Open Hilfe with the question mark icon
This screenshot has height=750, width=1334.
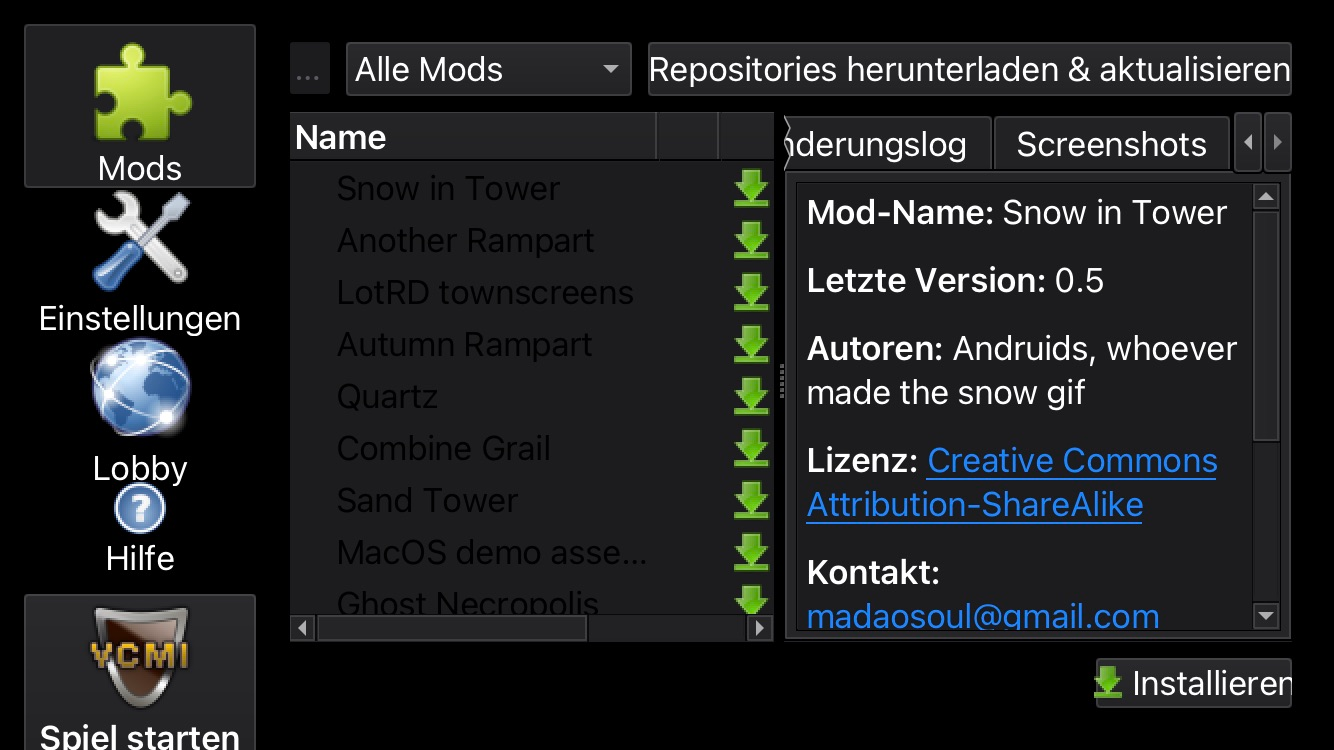click(x=140, y=508)
